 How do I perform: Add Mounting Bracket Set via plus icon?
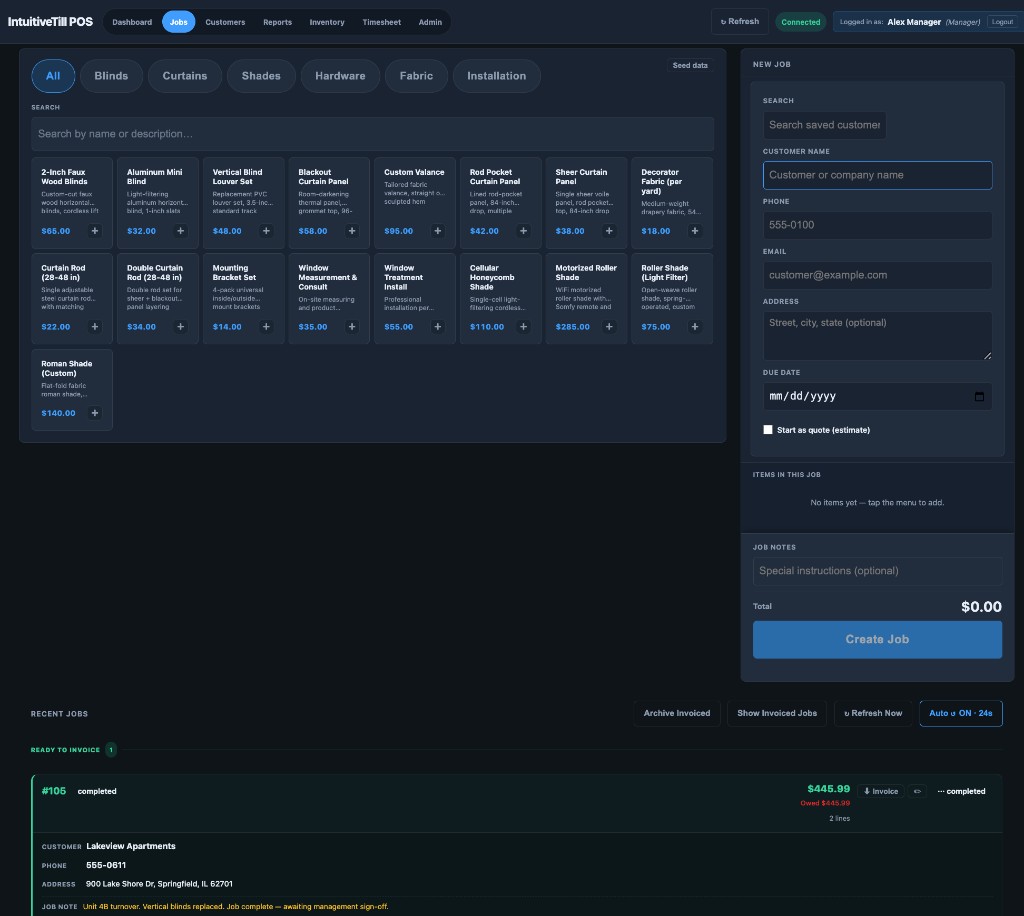(x=266, y=326)
